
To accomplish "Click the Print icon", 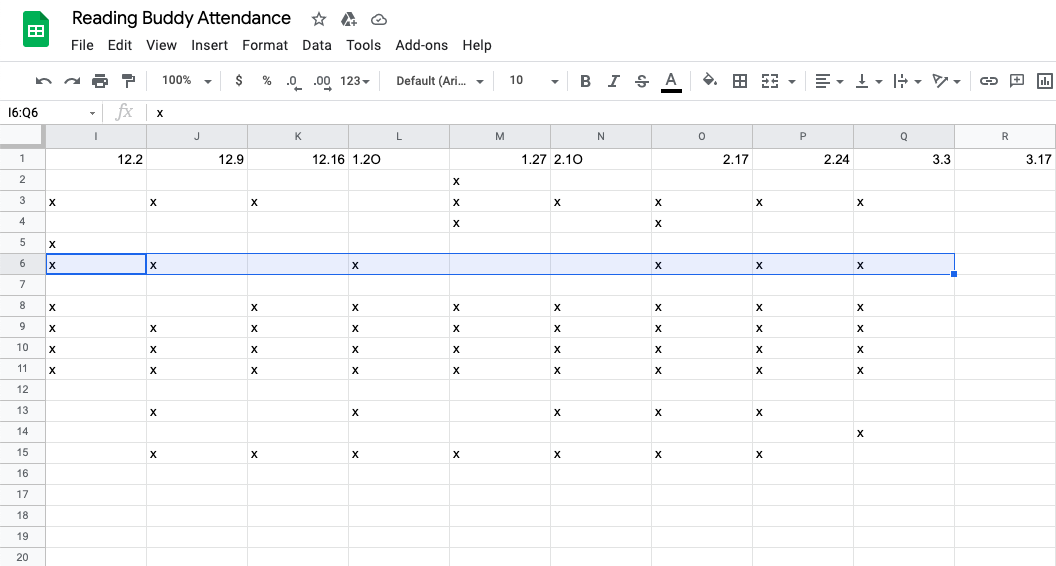I will coord(100,81).
